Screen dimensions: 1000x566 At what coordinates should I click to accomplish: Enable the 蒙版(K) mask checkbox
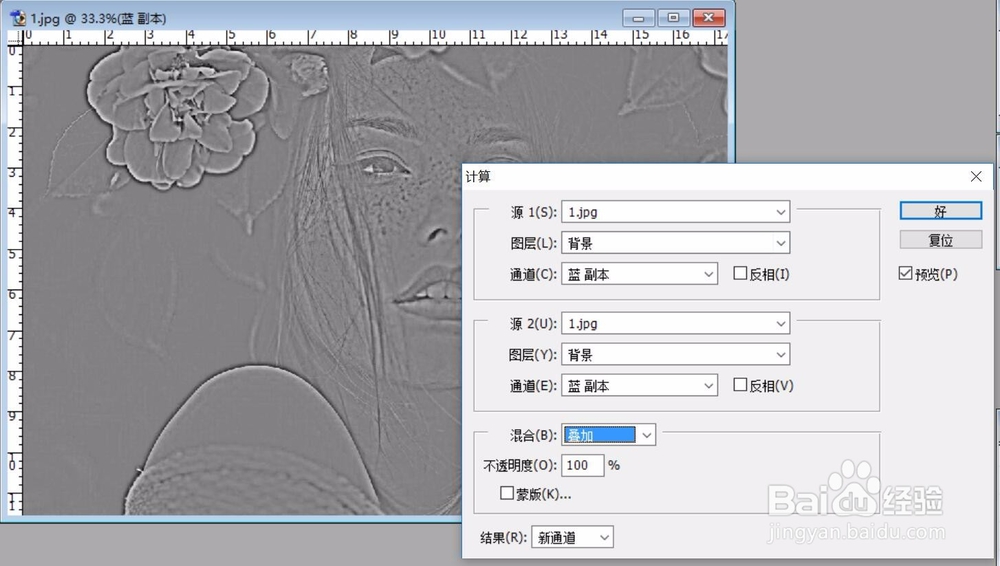pos(507,493)
